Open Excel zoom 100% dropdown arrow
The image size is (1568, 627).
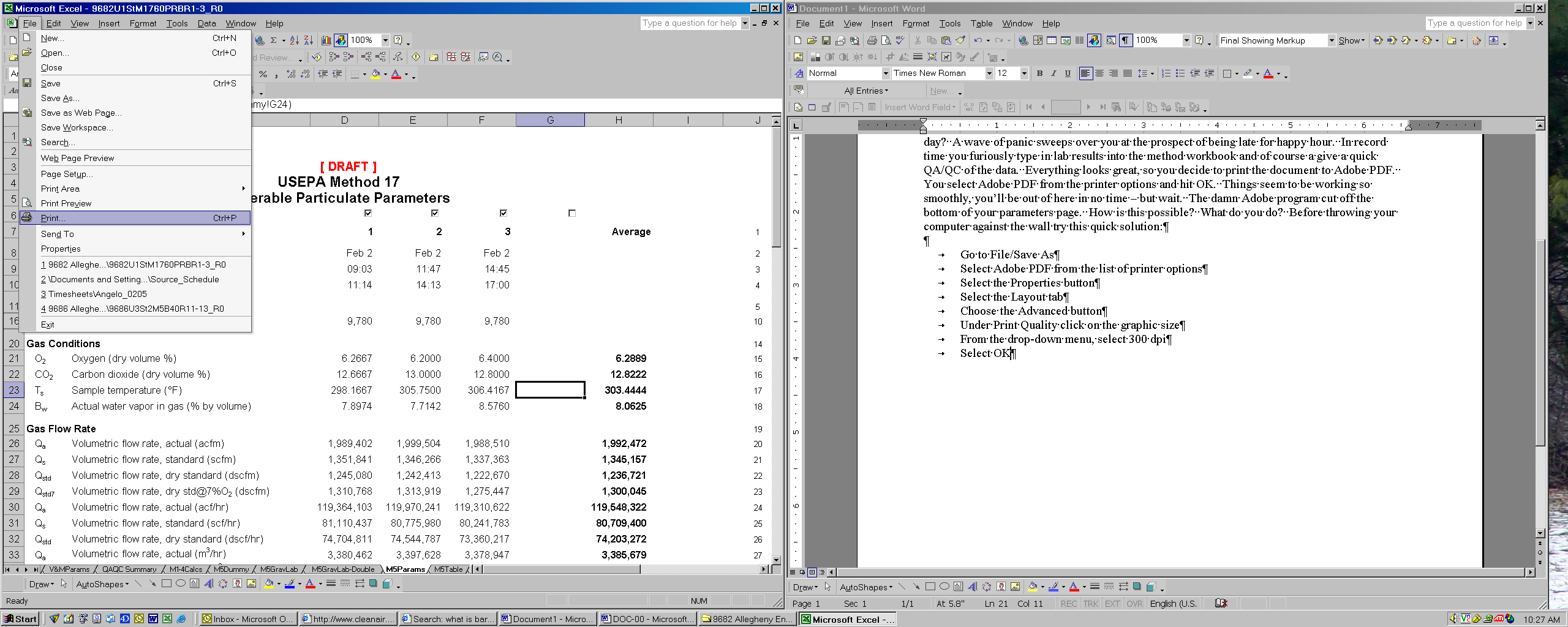point(385,40)
